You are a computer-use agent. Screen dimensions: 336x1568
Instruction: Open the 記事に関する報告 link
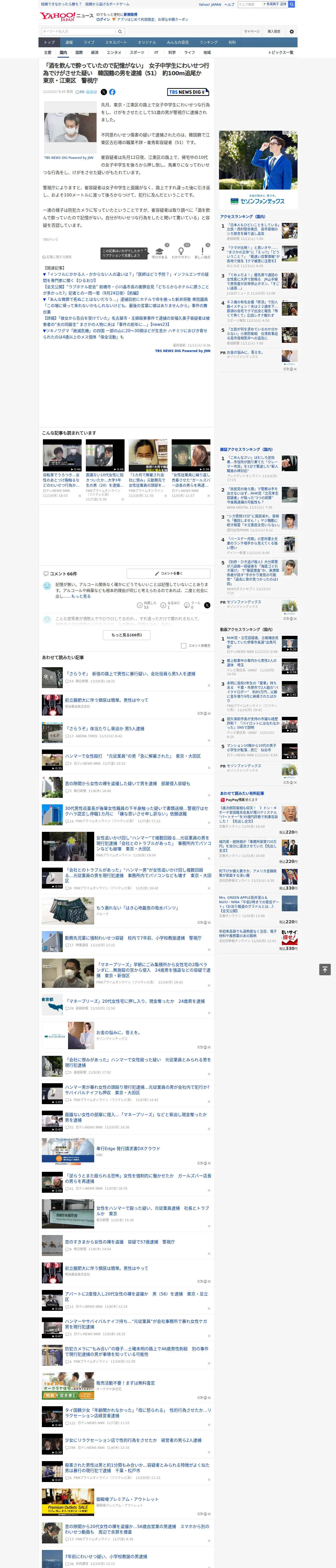click(57, 257)
